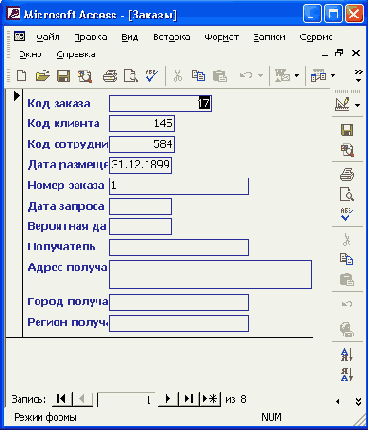
Task: Expand the View button dropdown arrow
Action: point(358,105)
